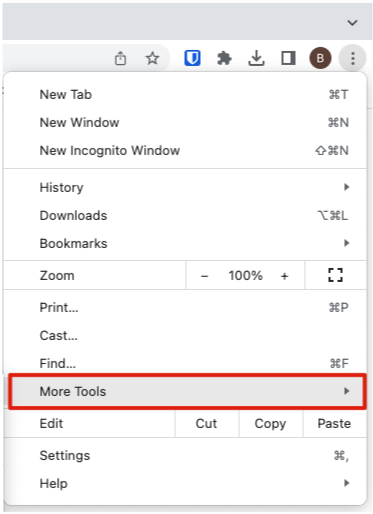Open the More Tools submenu
This screenshot has width=373, height=514.
point(187,391)
